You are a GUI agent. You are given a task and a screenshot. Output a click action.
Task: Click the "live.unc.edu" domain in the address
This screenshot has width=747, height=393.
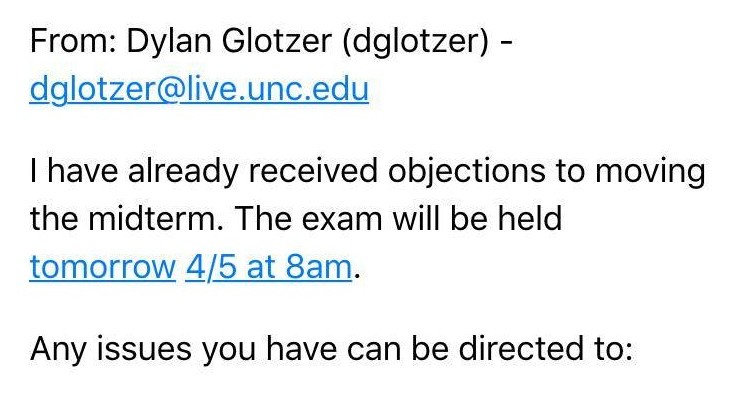tap(278, 89)
